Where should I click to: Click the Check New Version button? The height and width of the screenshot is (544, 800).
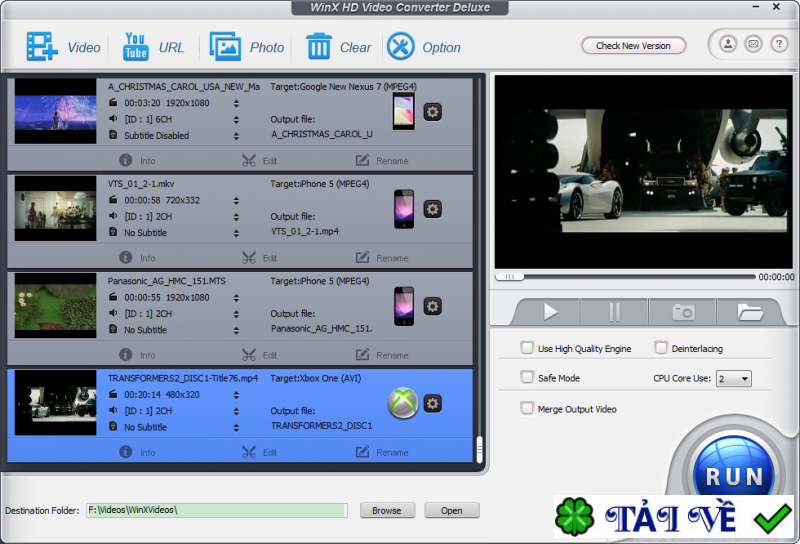(x=633, y=45)
